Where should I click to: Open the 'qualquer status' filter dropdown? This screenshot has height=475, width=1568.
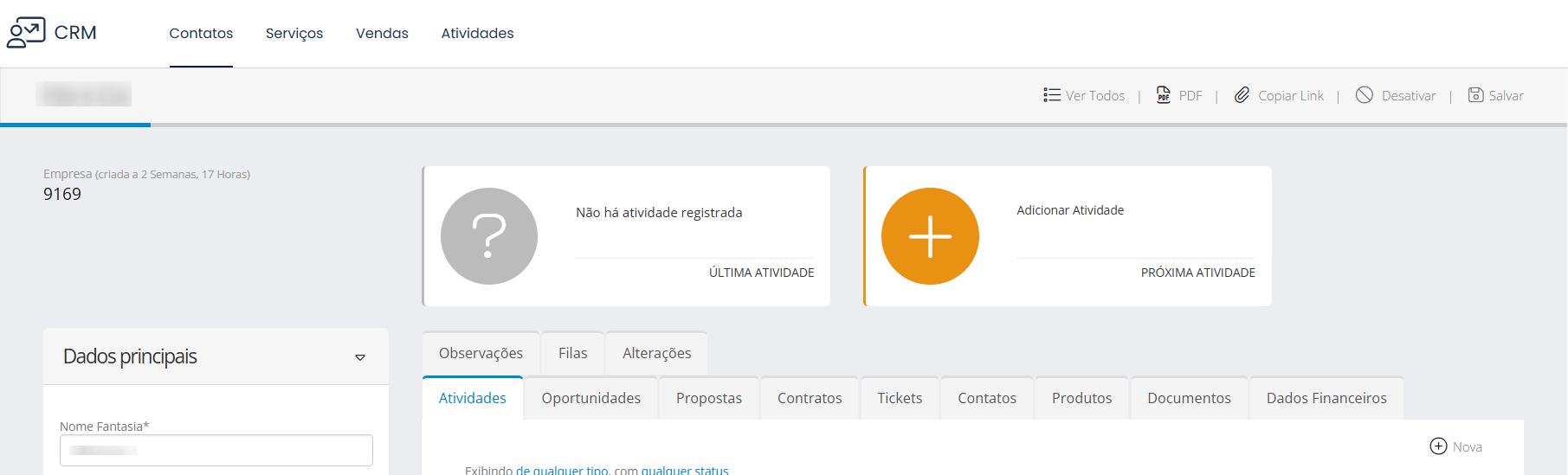pos(684,470)
